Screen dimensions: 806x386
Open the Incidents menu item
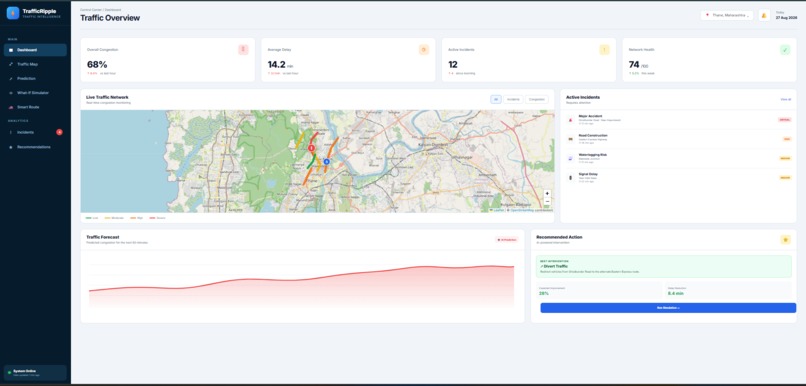[x=35, y=132]
